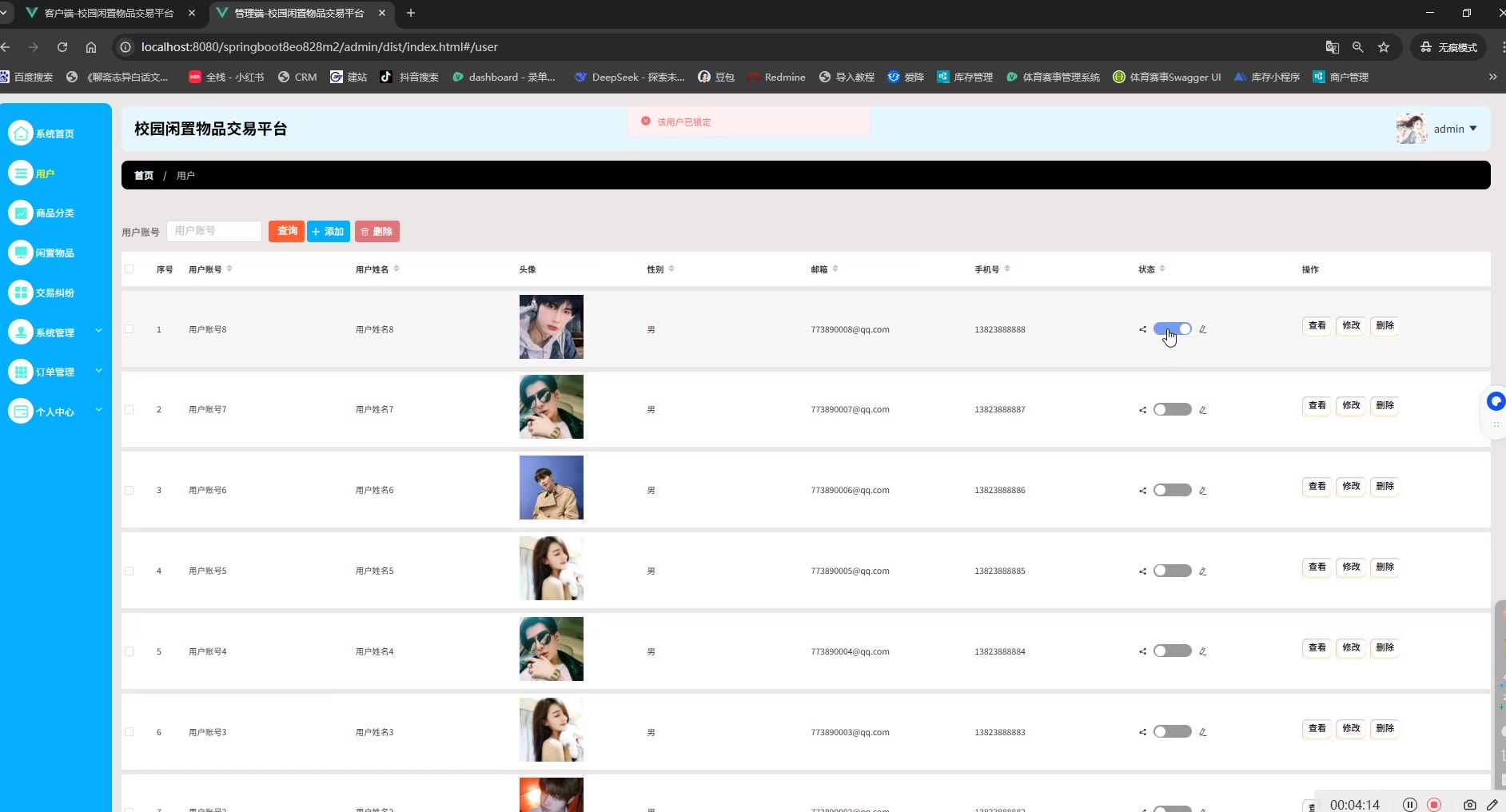Focus the 用户账号 search input field
Image resolution: width=1506 pixels, height=812 pixels.
pos(214,231)
